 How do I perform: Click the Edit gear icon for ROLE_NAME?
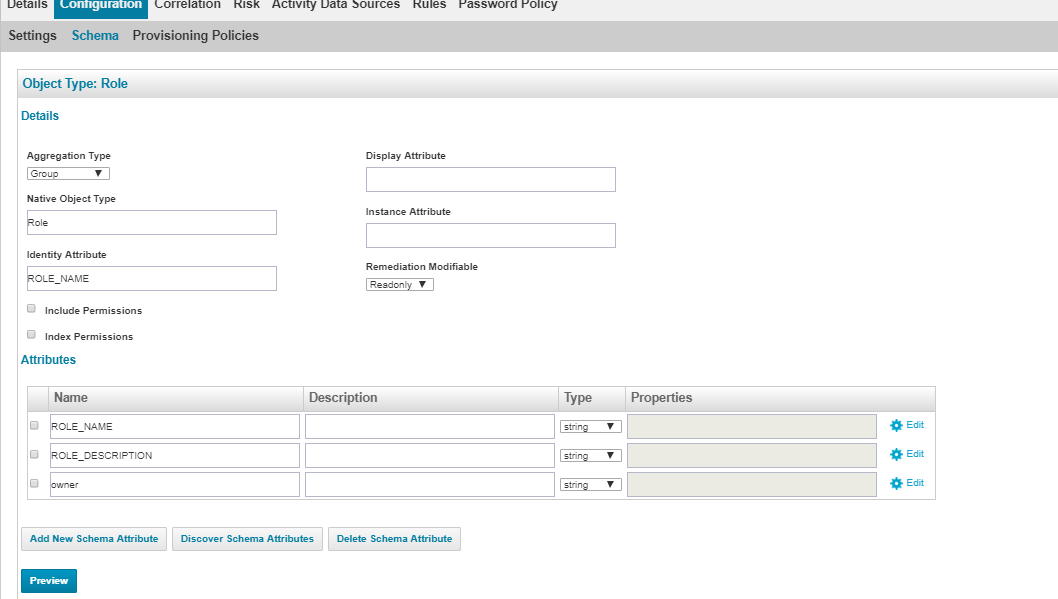pos(905,424)
